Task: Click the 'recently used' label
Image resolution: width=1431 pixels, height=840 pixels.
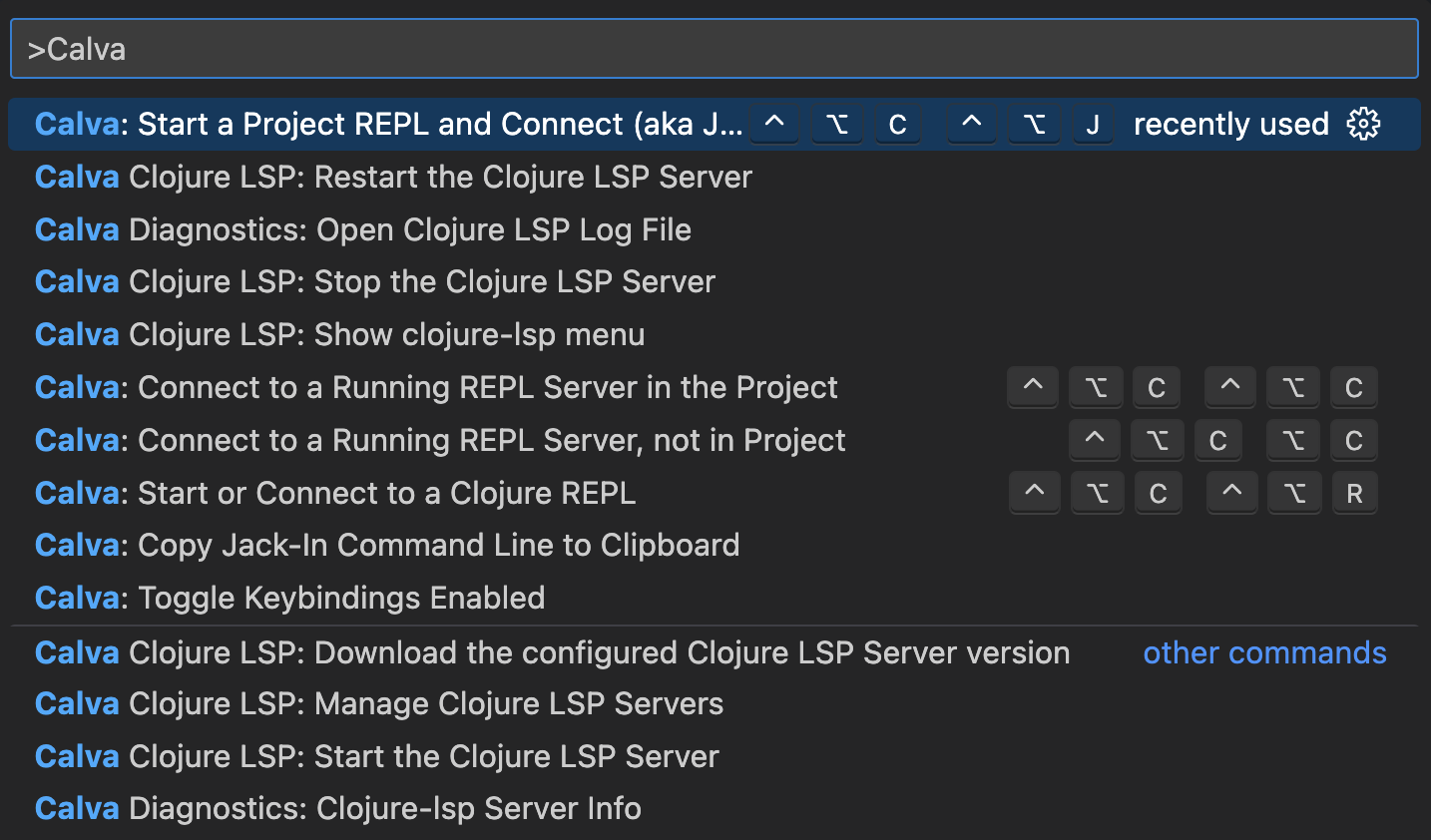Action: [x=1231, y=124]
